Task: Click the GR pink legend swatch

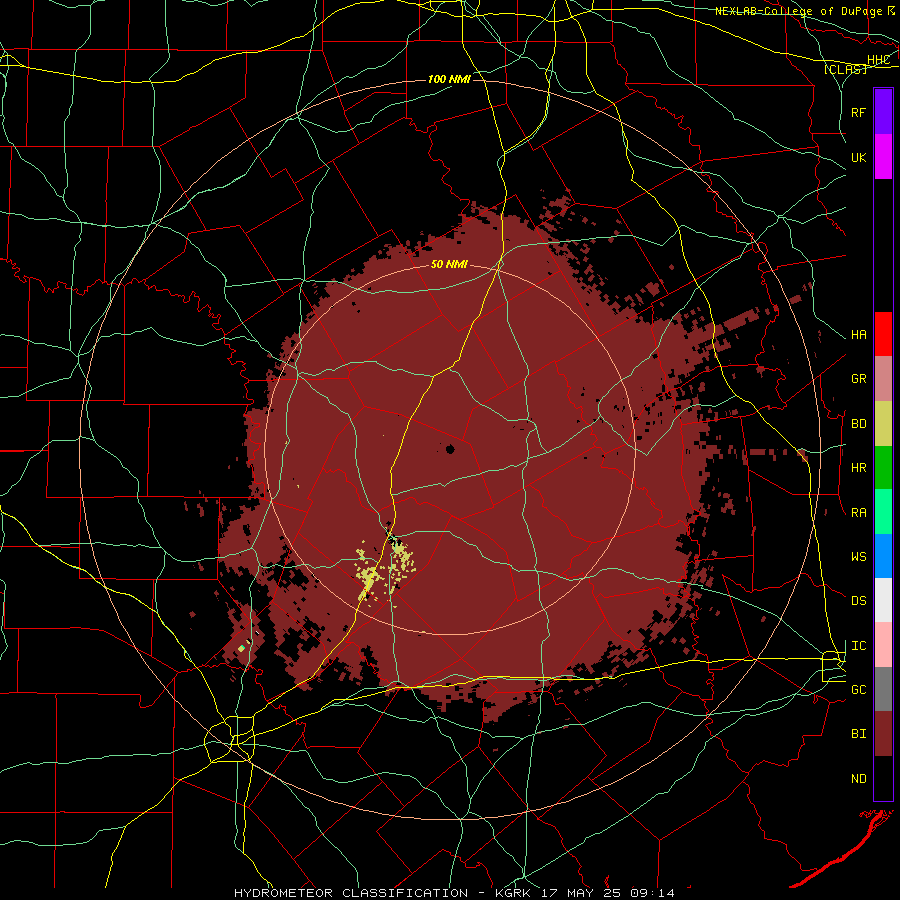Action: pos(883,379)
